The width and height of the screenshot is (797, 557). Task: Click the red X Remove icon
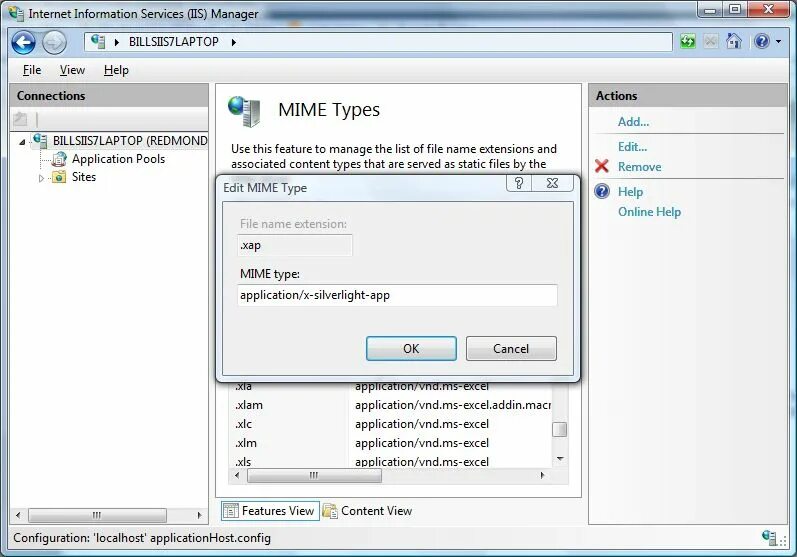[602, 166]
